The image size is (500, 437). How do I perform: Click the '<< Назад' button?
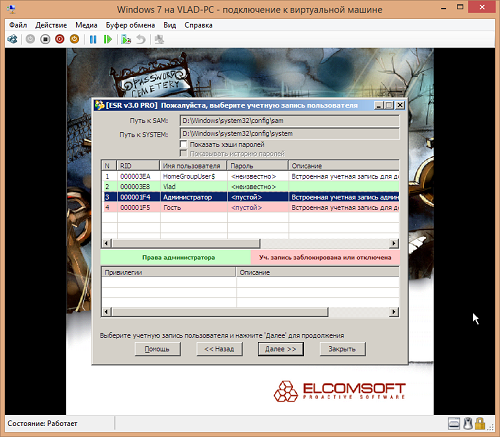[x=219, y=349]
